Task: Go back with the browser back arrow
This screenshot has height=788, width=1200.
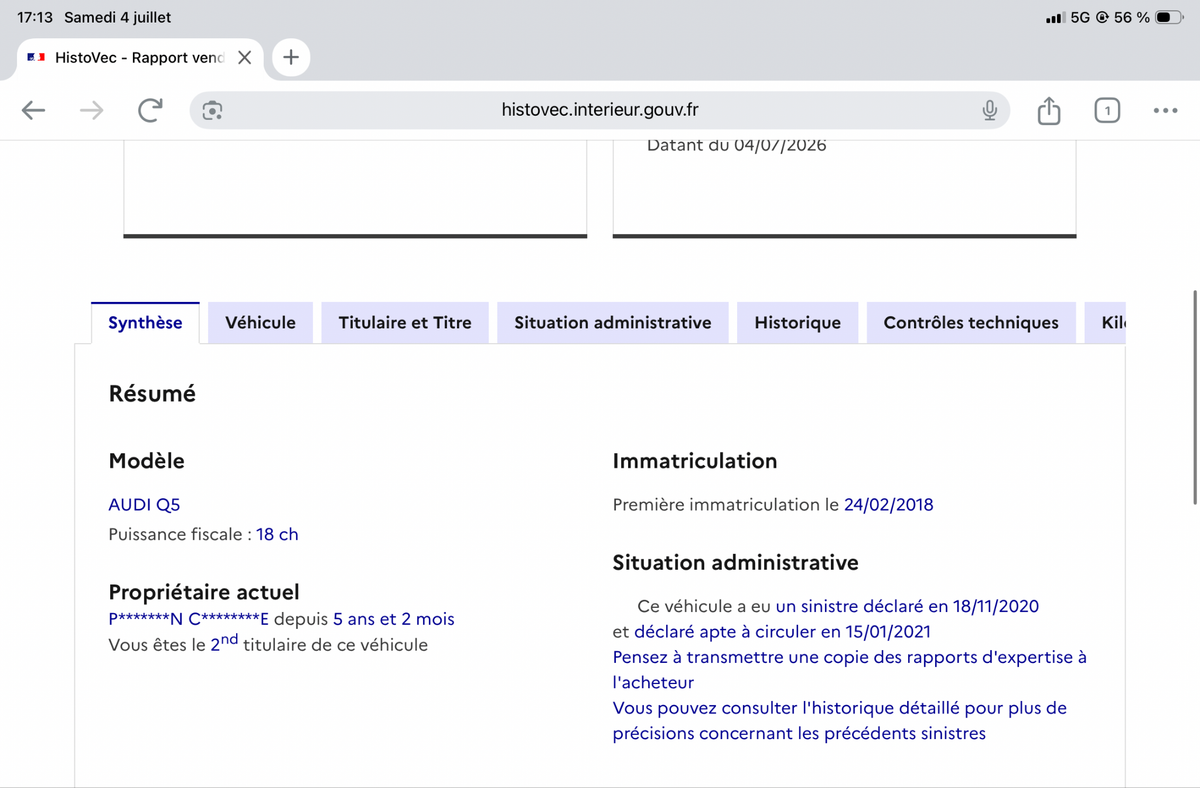Action: [x=34, y=110]
